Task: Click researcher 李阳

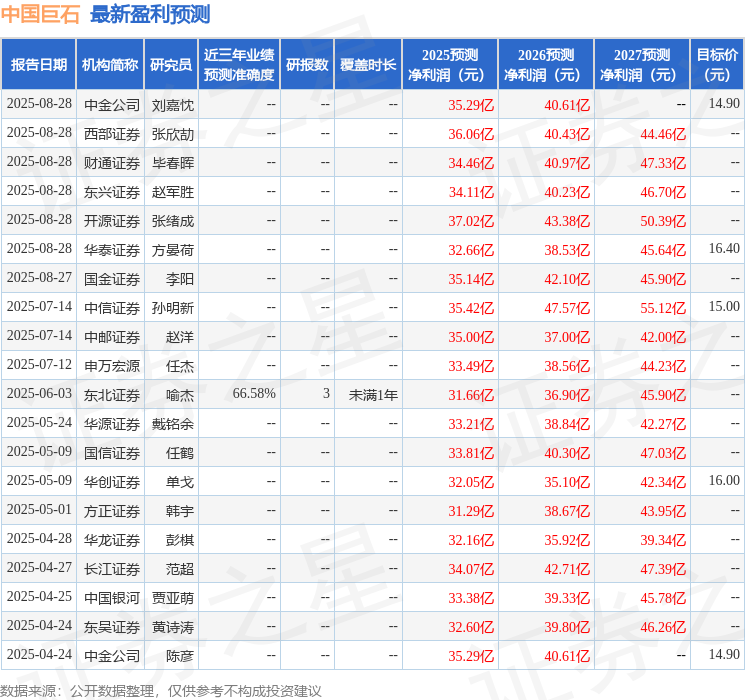Action: [180, 279]
